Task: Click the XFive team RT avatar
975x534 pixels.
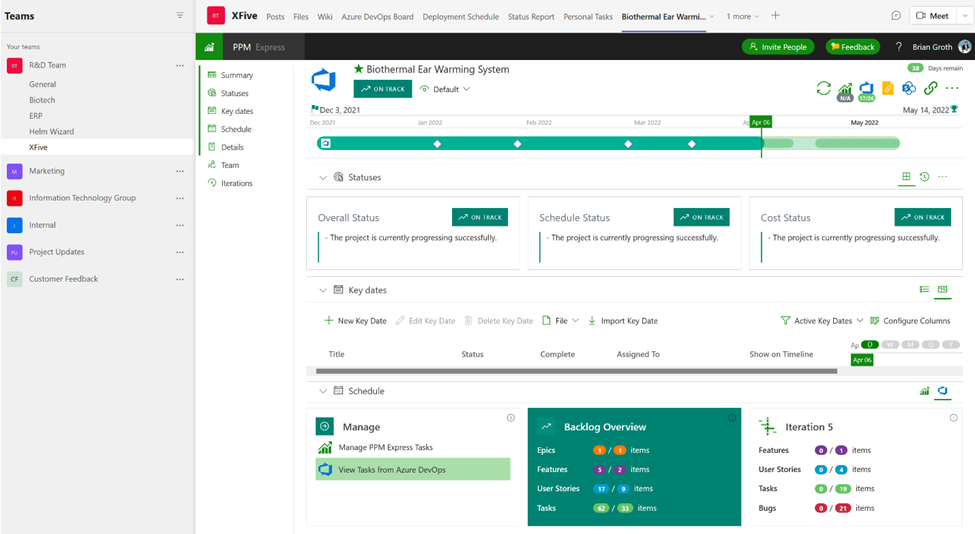Action: click(x=215, y=16)
